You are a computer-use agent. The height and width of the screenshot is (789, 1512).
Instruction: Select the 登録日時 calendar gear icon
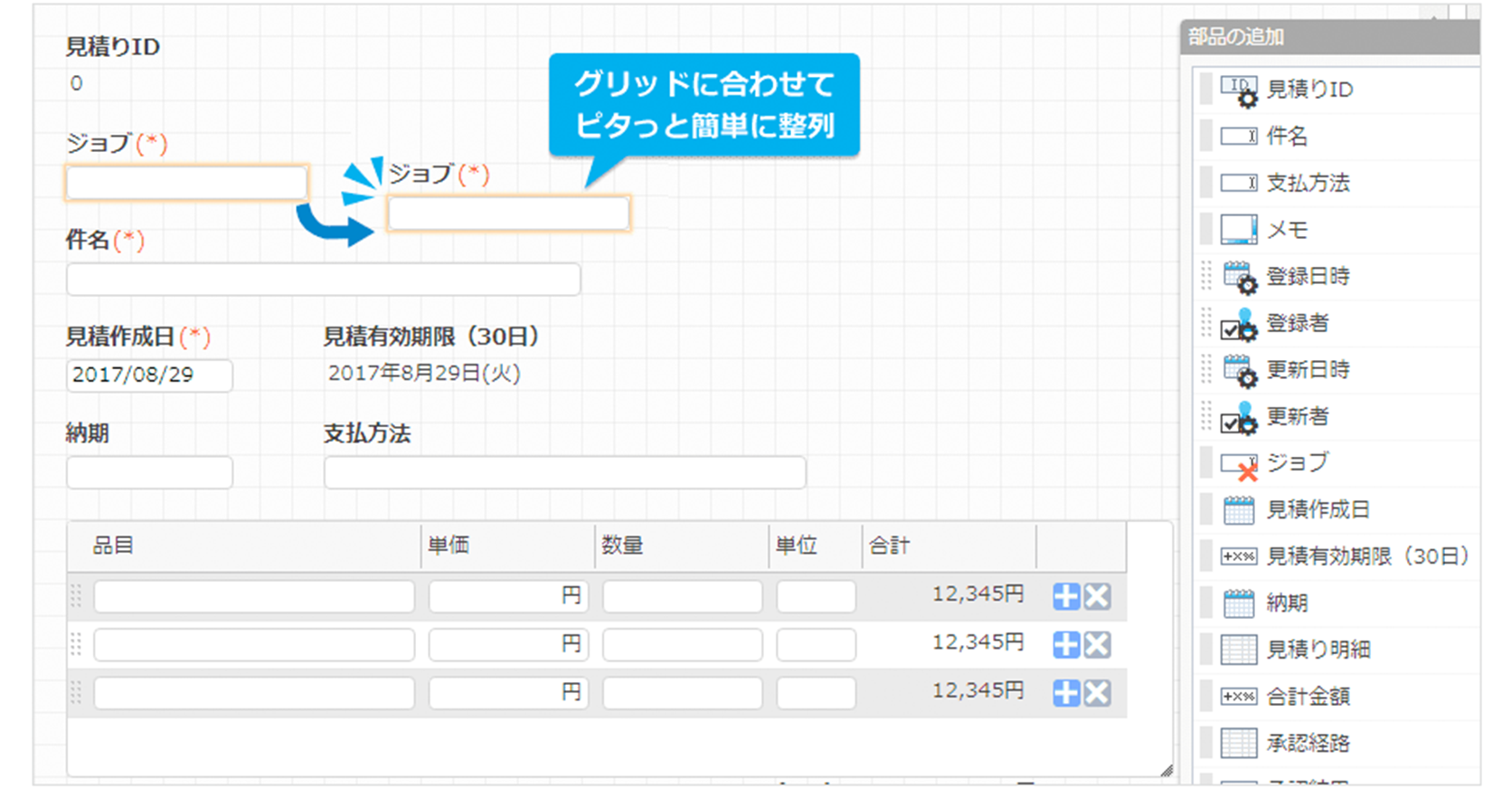1240,278
